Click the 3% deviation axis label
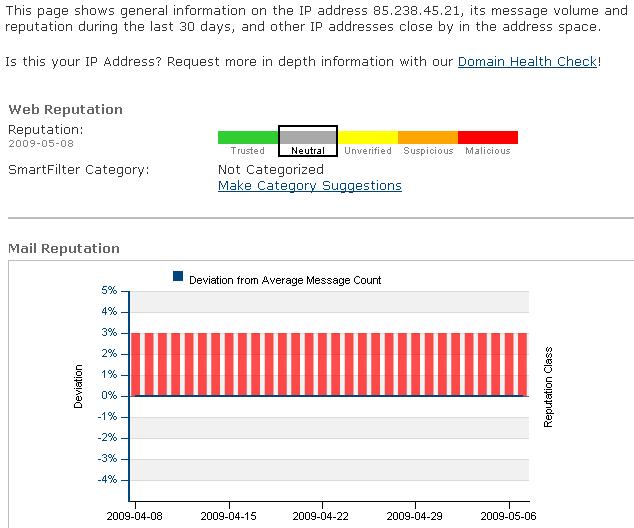 coord(109,332)
